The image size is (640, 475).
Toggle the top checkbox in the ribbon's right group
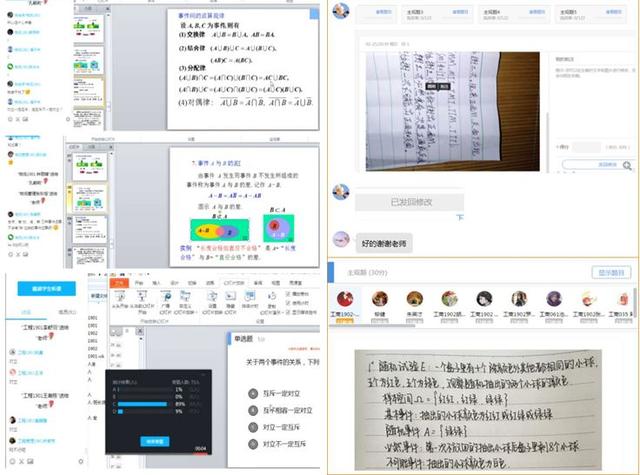tap(289, 294)
